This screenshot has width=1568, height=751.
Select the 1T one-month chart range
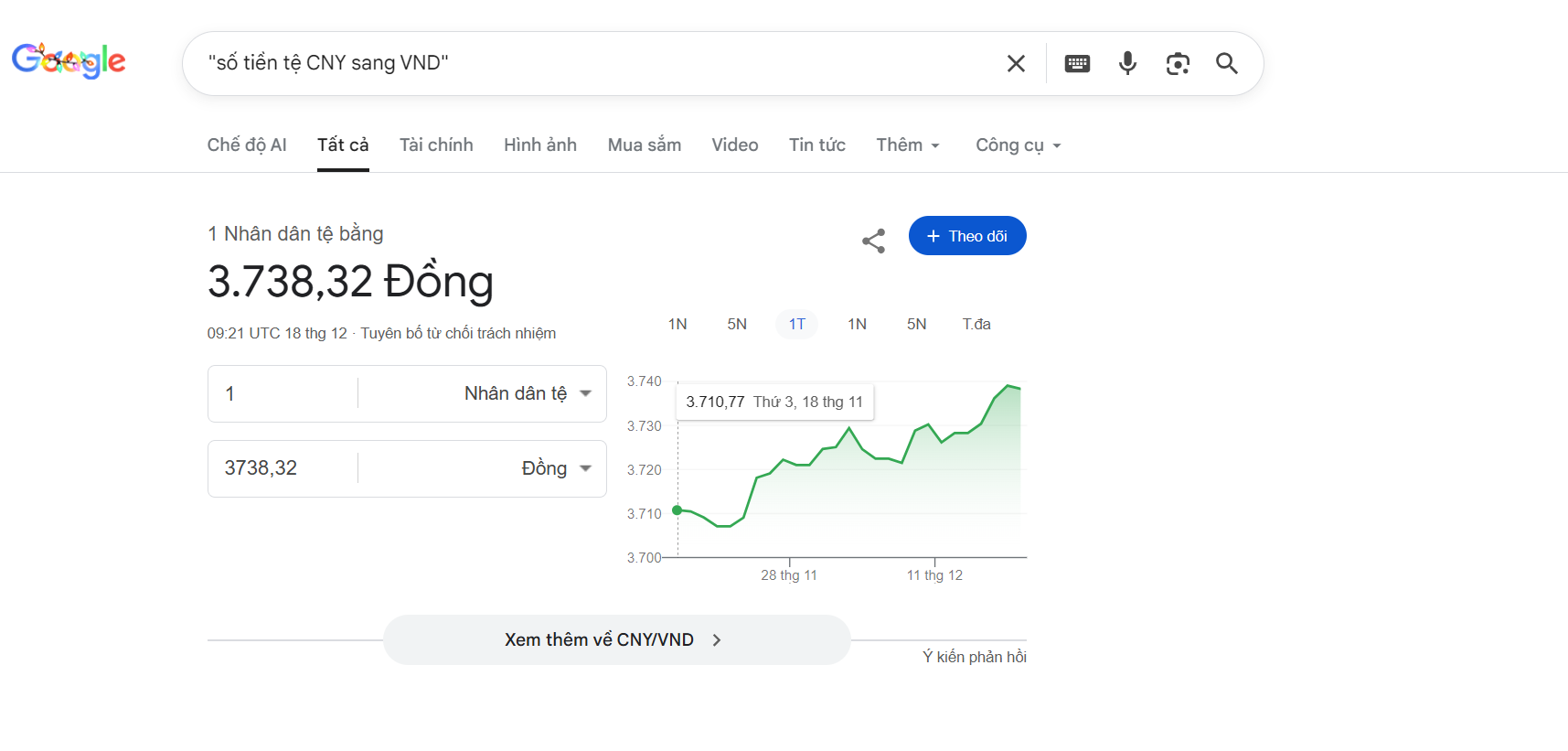pyautogui.click(x=797, y=324)
